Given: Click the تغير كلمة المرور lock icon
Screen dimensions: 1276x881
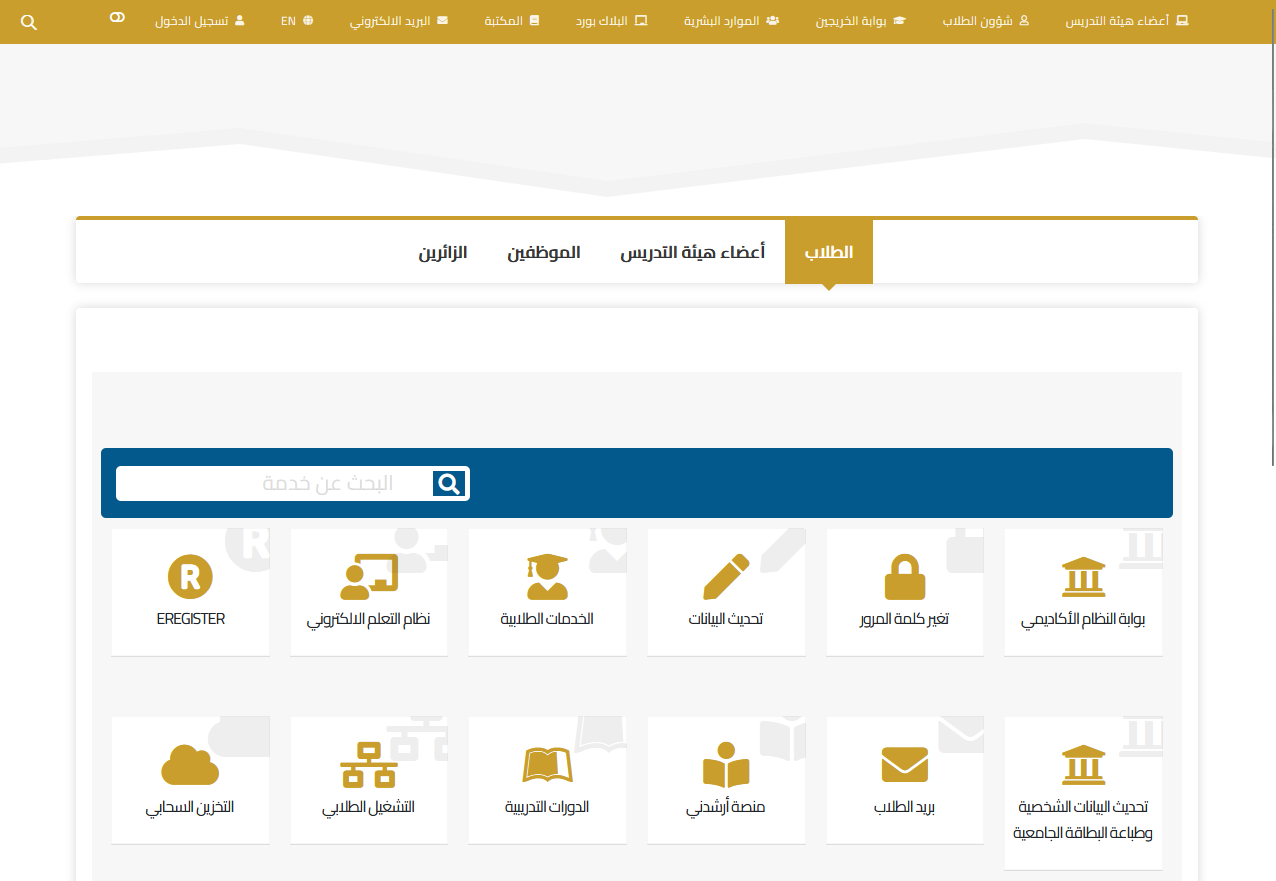Looking at the screenshot, I should point(904,578).
